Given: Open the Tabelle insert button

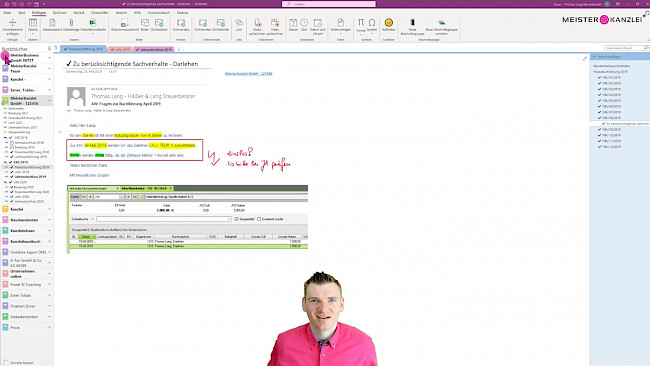Looking at the screenshot, I should click(x=33, y=26).
